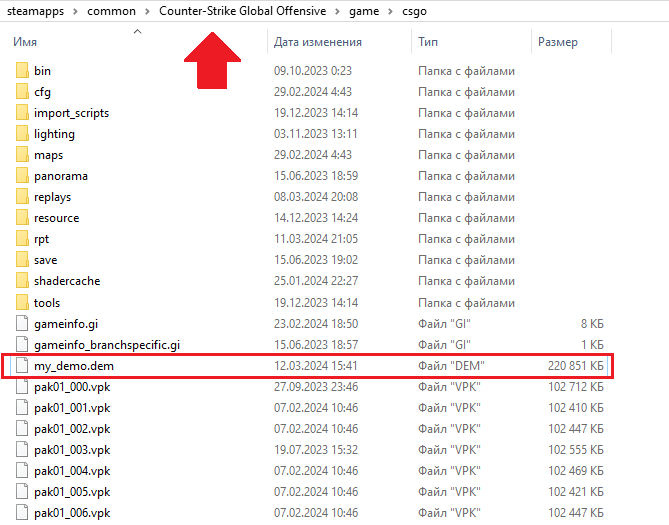Click the gameinfo.gi file icon
This screenshot has width=669, height=525.
click(22, 324)
